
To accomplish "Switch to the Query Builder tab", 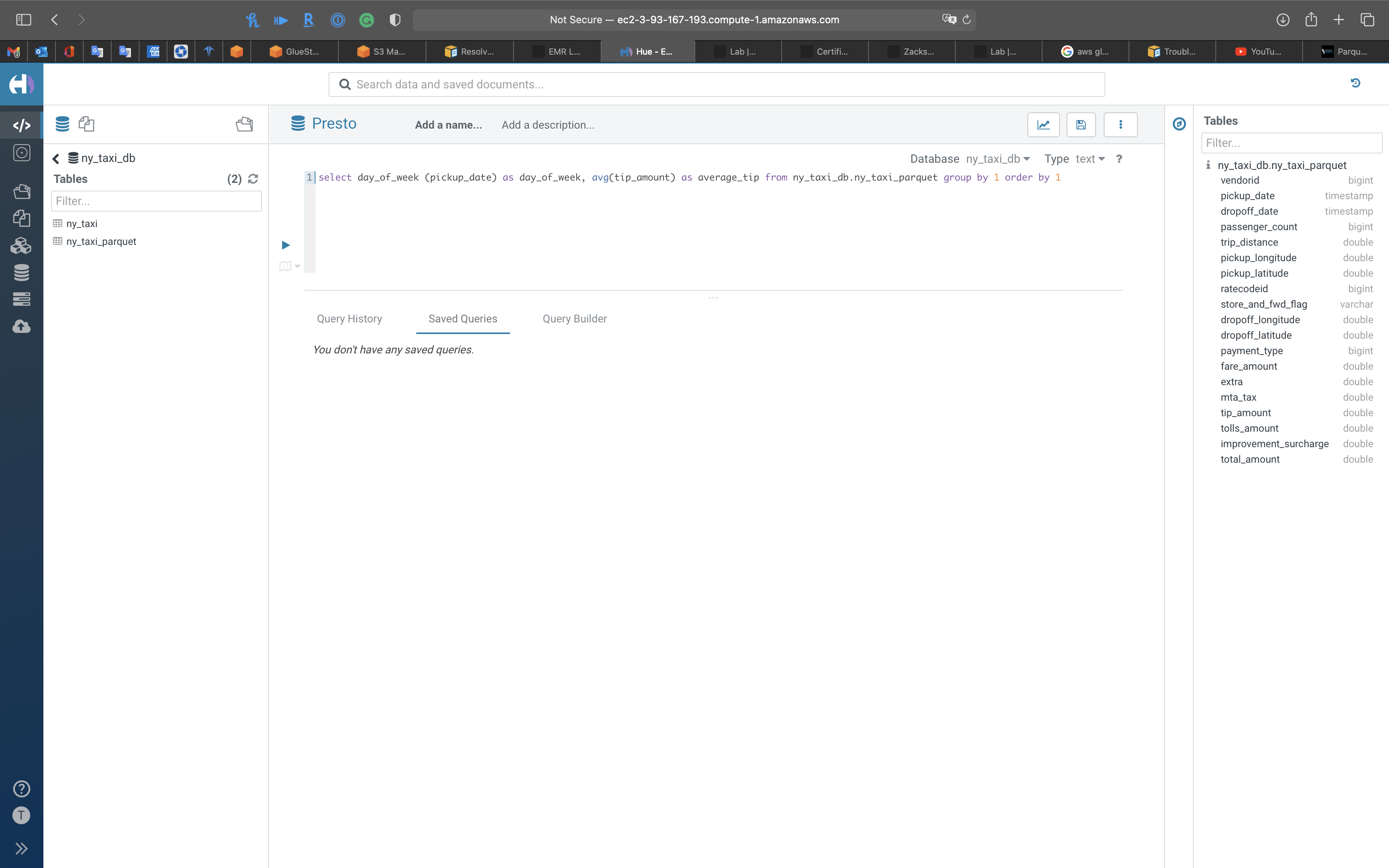I will pyautogui.click(x=574, y=319).
